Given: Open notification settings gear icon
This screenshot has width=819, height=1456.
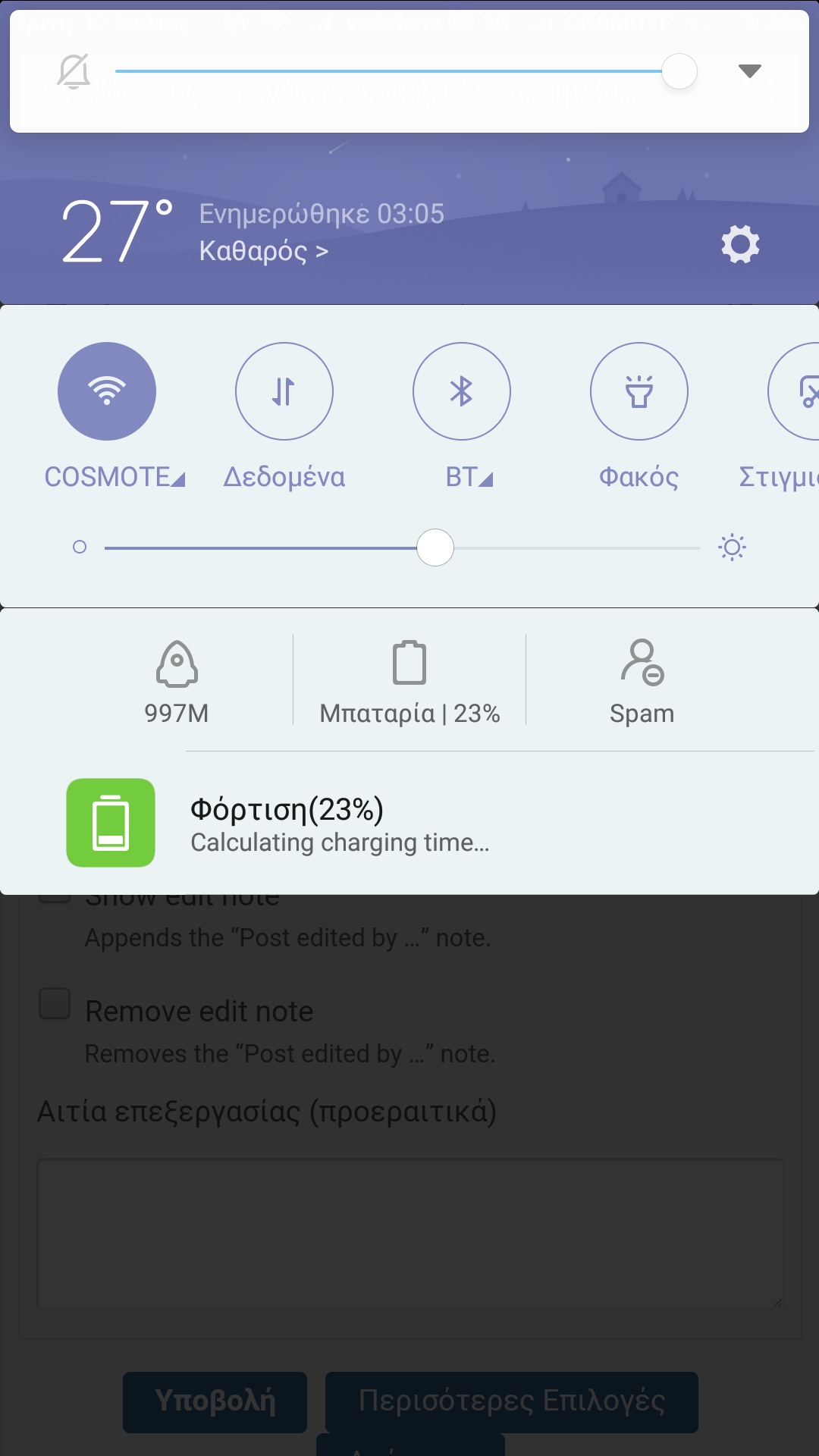Looking at the screenshot, I should coord(740,244).
